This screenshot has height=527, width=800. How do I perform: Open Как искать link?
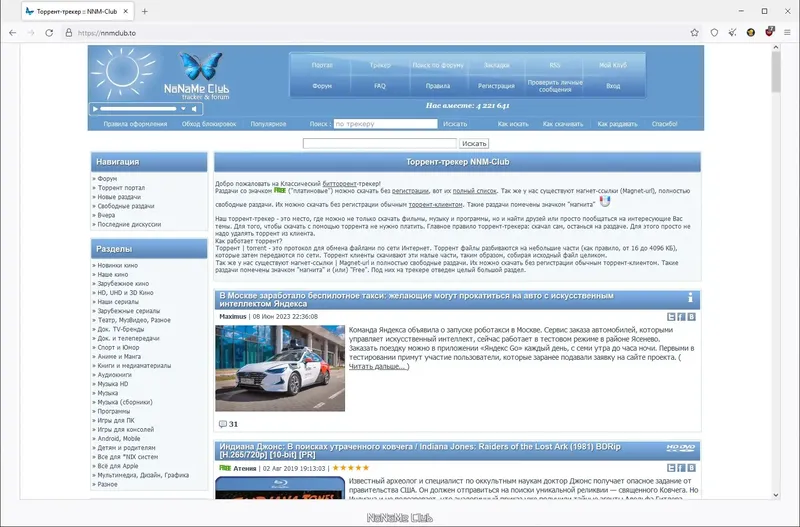coord(513,124)
